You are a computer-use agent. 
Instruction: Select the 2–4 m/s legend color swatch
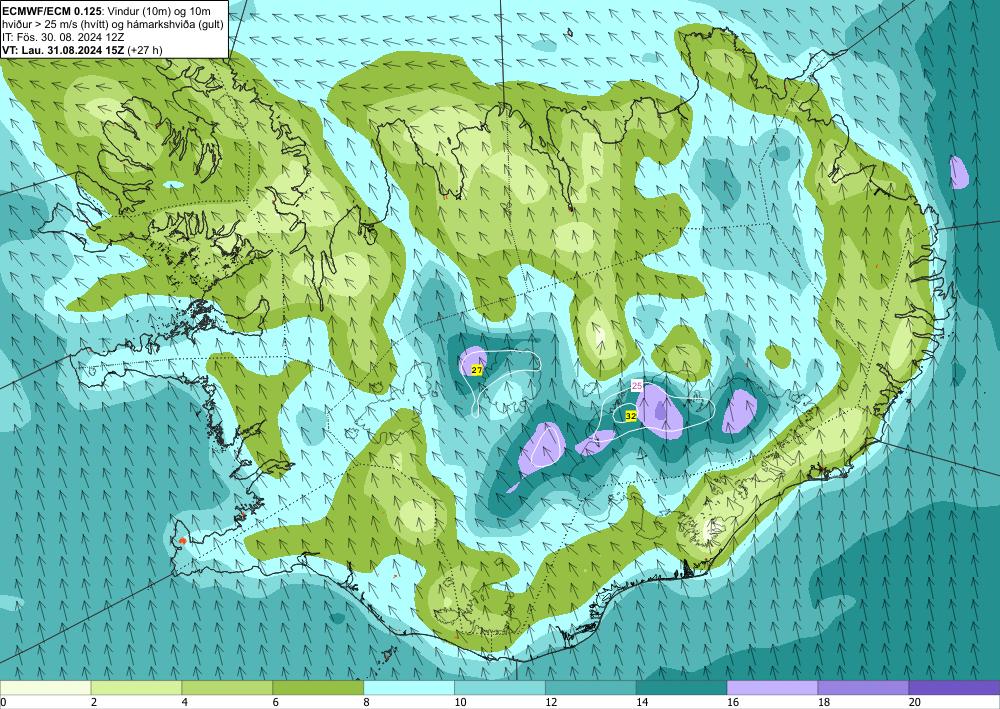coord(136,688)
